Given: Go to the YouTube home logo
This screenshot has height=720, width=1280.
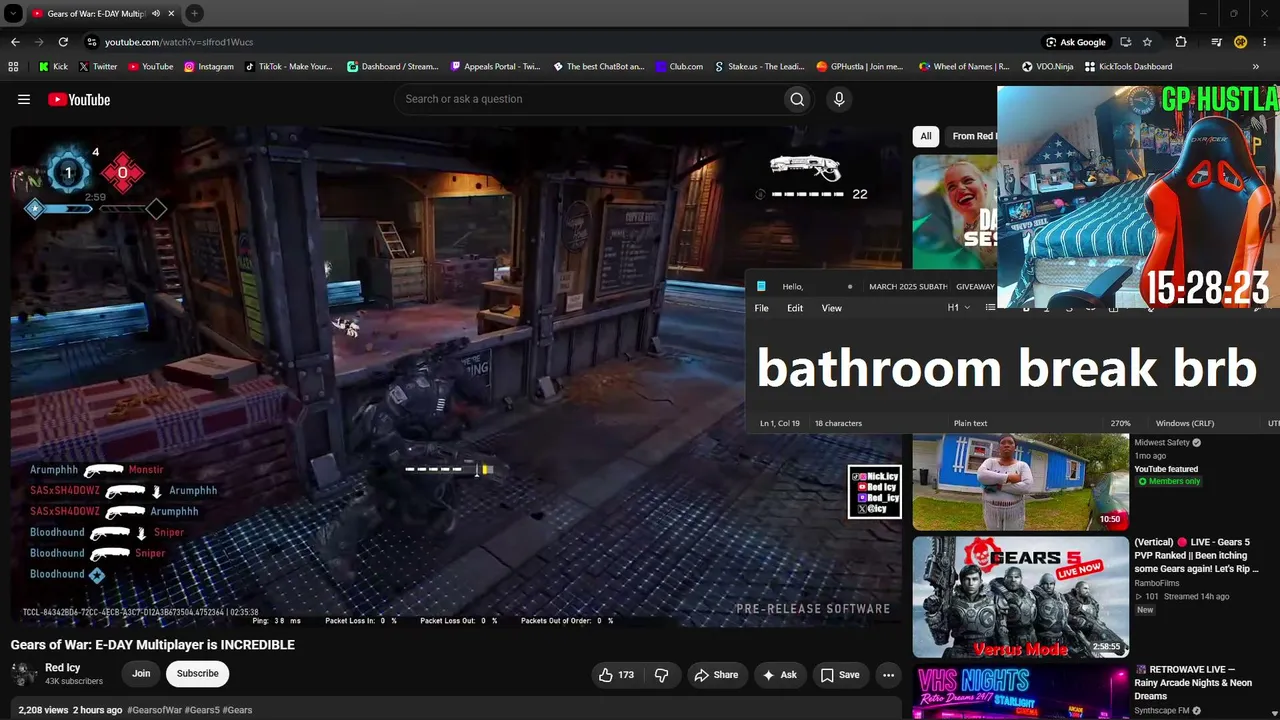Looking at the screenshot, I should click(x=79, y=99).
